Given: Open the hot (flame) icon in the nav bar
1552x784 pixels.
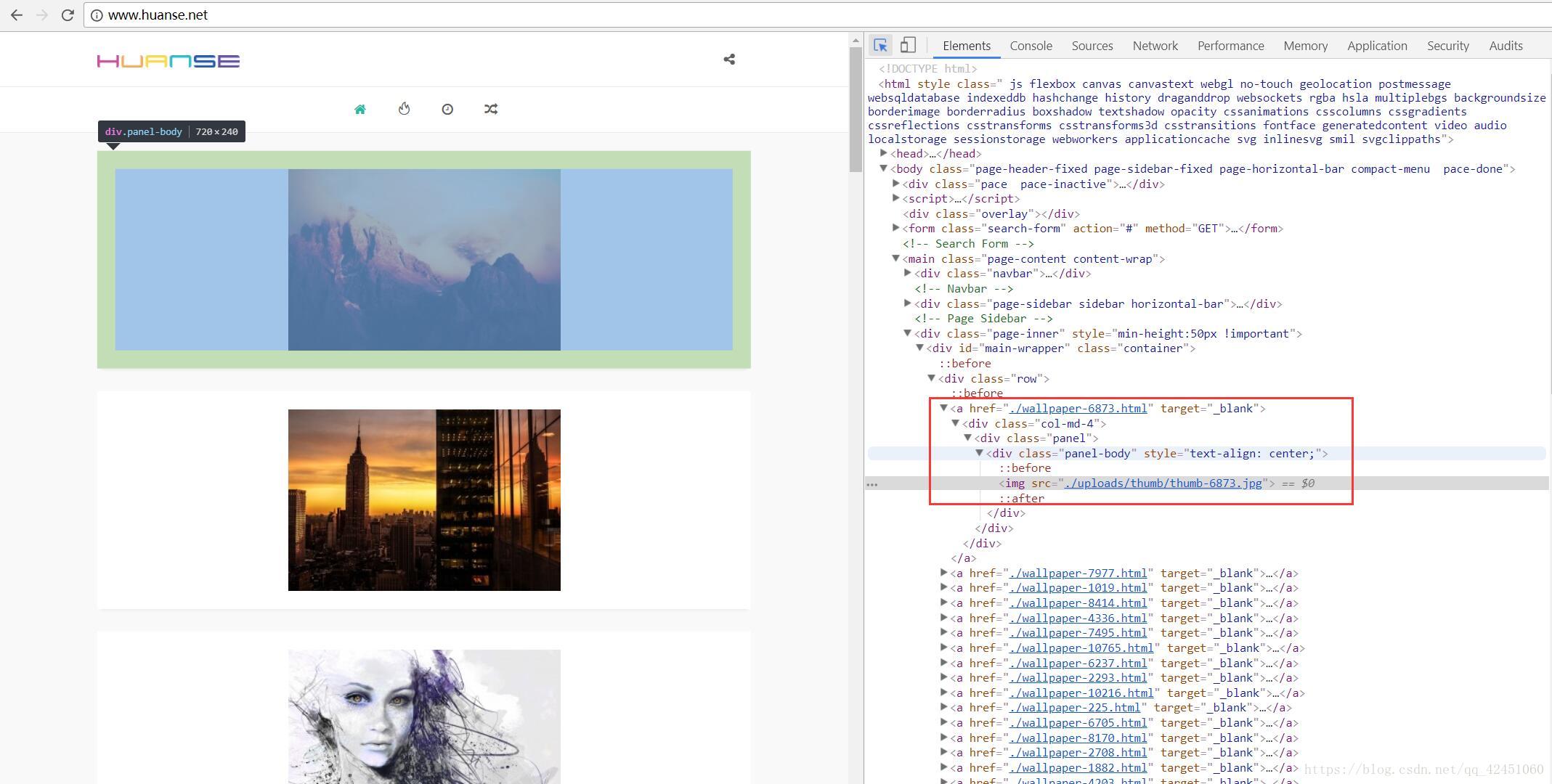Looking at the screenshot, I should point(404,109).
